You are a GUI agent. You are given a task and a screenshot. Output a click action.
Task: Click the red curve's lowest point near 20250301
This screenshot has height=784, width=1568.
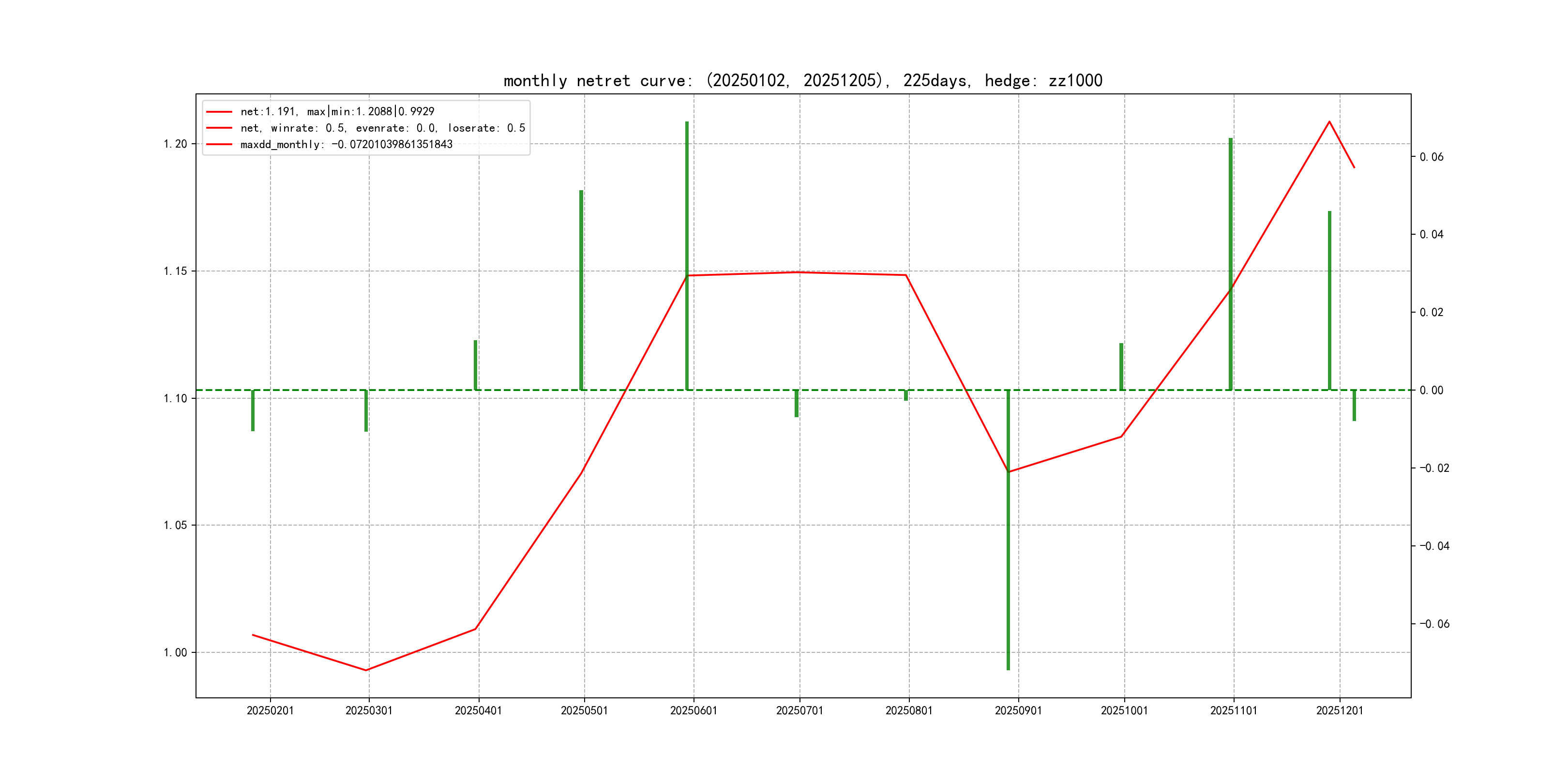pos(366,670)
